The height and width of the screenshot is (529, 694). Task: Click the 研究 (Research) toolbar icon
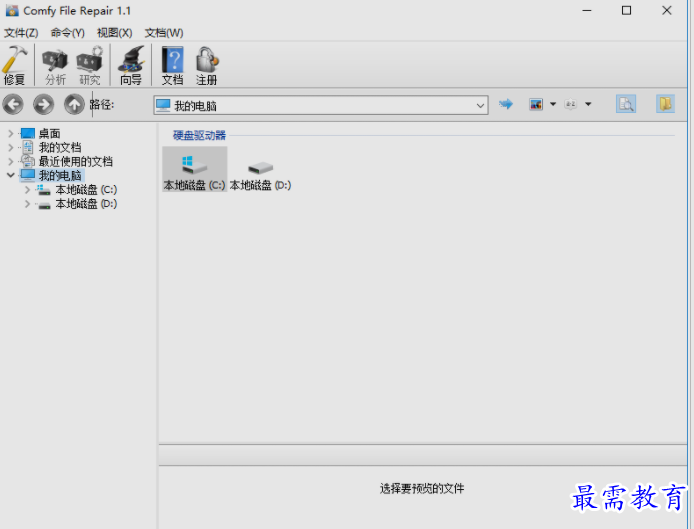pos(90,65)
